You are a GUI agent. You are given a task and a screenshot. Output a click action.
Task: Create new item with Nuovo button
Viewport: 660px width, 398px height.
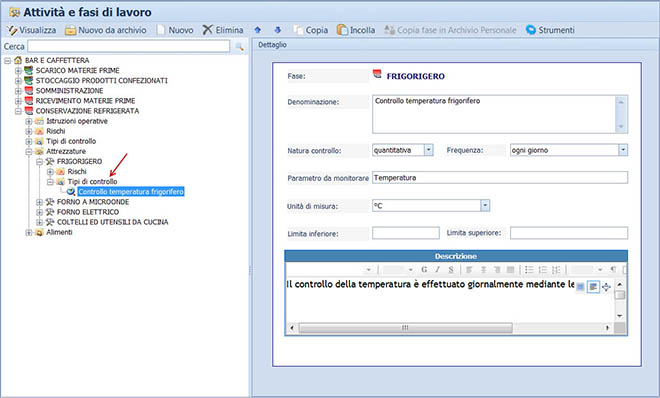point(175,30)
